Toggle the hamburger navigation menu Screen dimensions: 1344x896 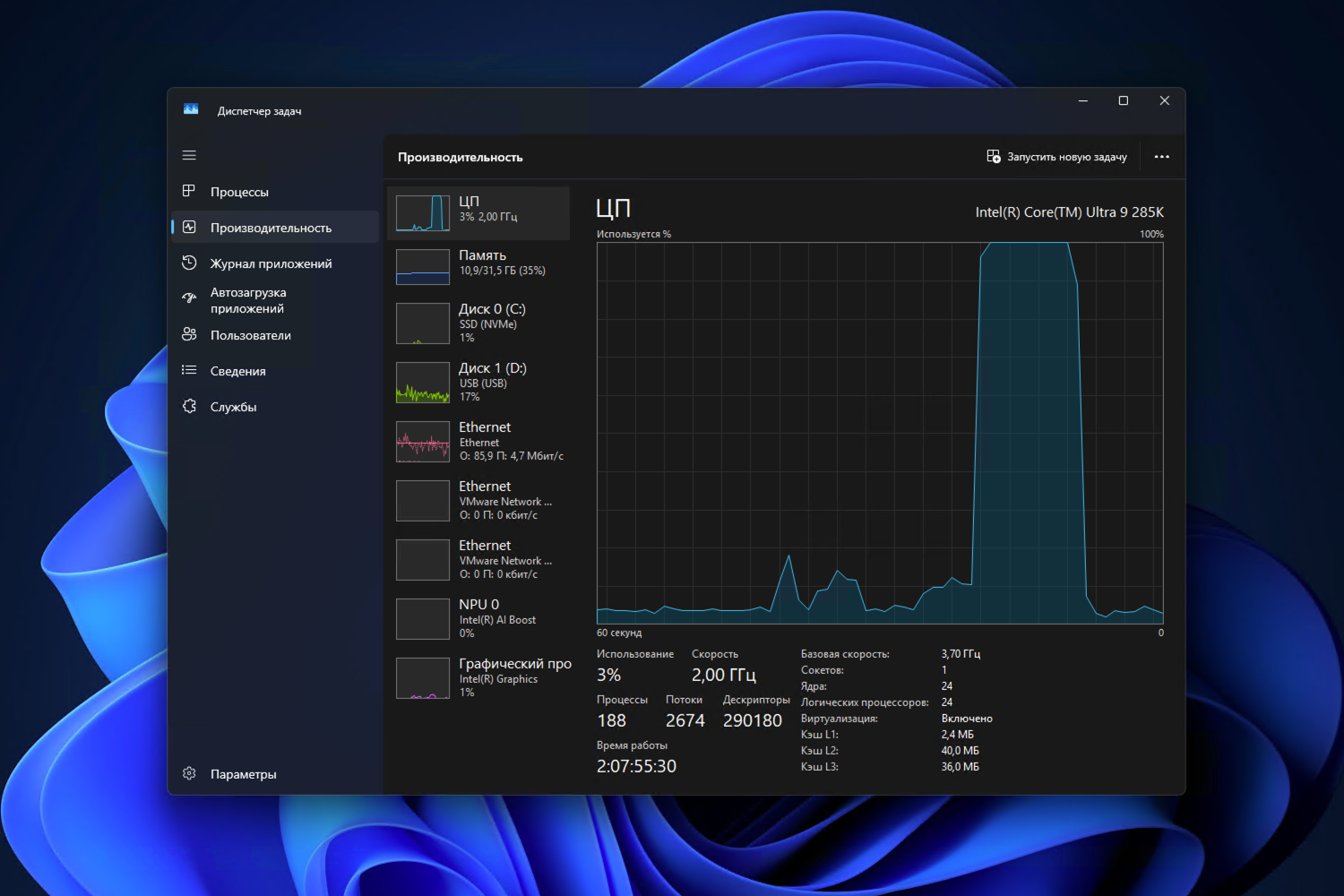189,155
